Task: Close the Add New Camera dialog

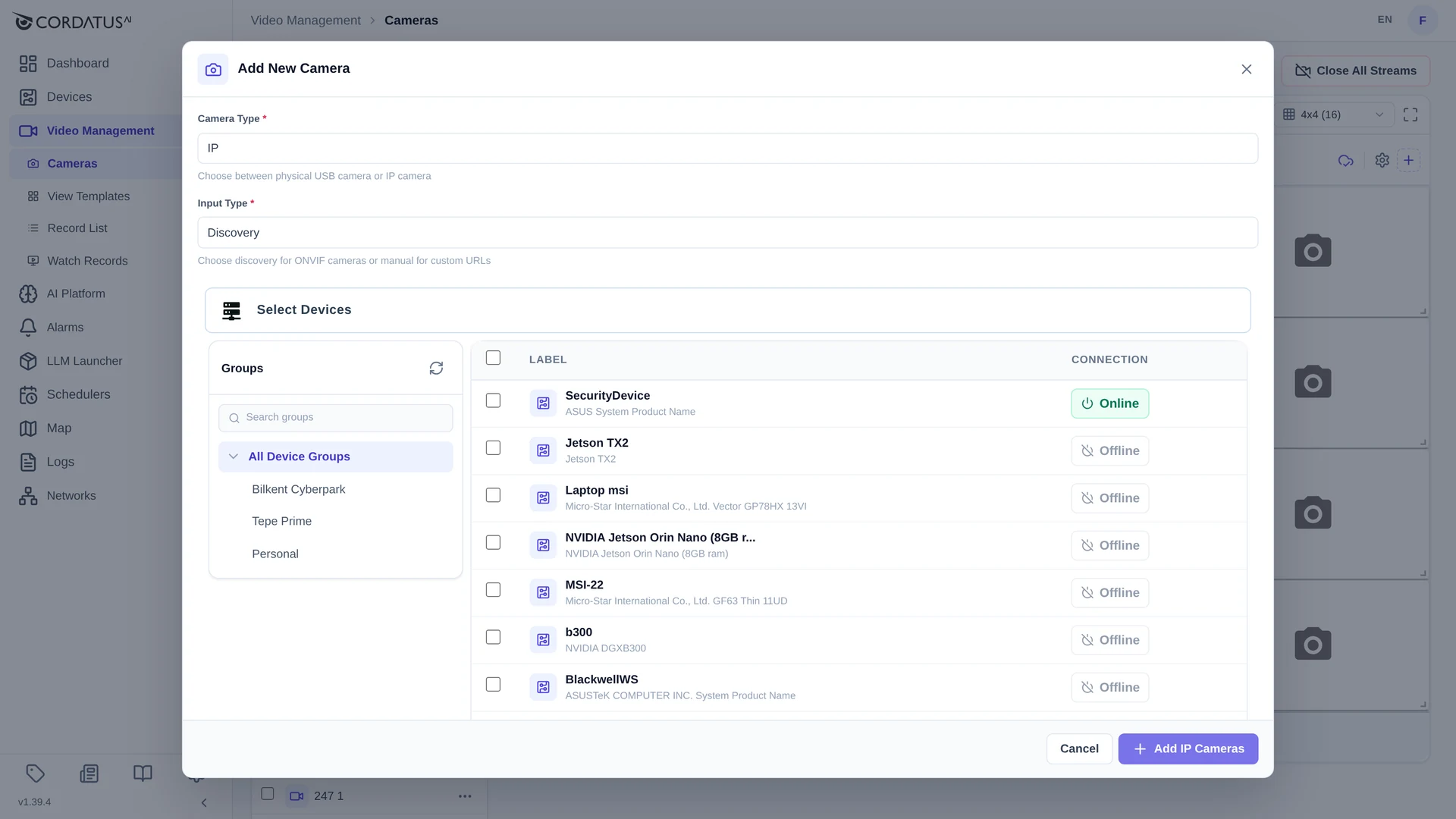Action: coord(1246,69)
